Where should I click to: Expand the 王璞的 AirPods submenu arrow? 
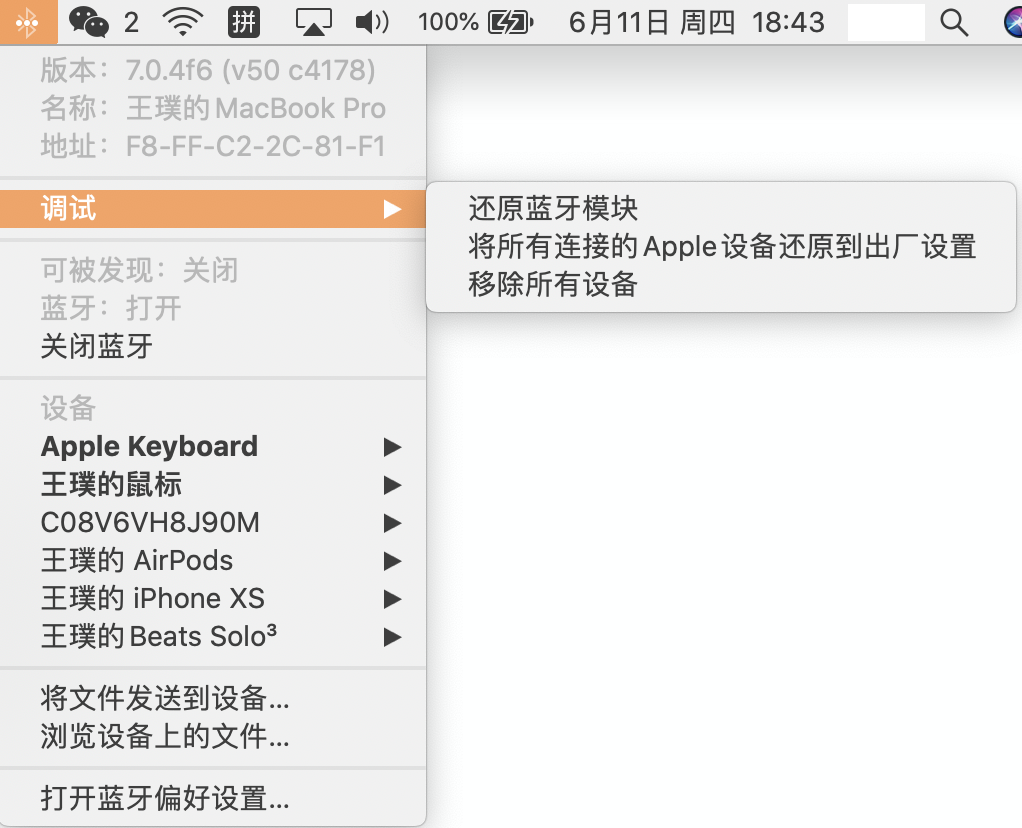(x=392, y=561)
